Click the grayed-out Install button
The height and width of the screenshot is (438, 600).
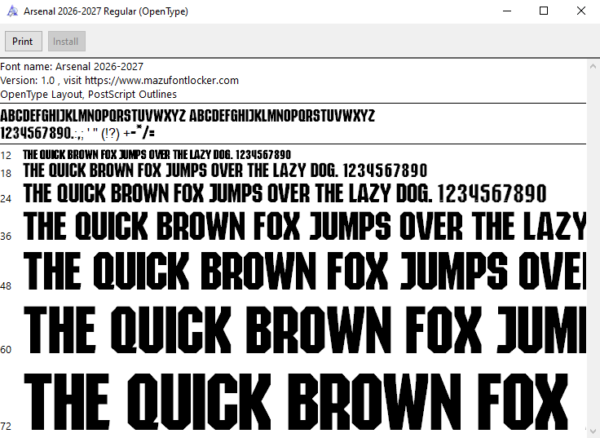67,41
